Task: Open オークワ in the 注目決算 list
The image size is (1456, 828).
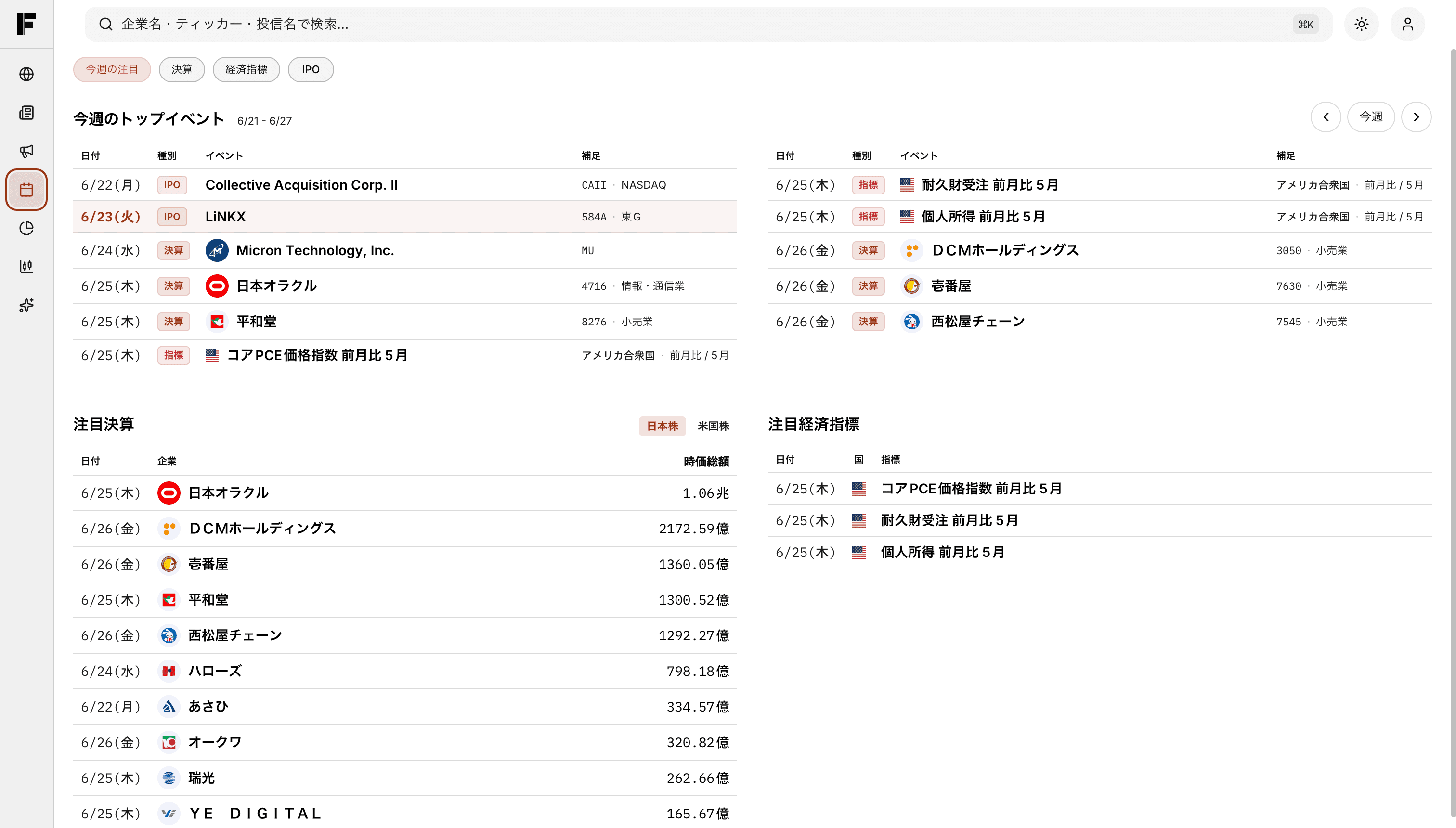Action: point(405,743)
